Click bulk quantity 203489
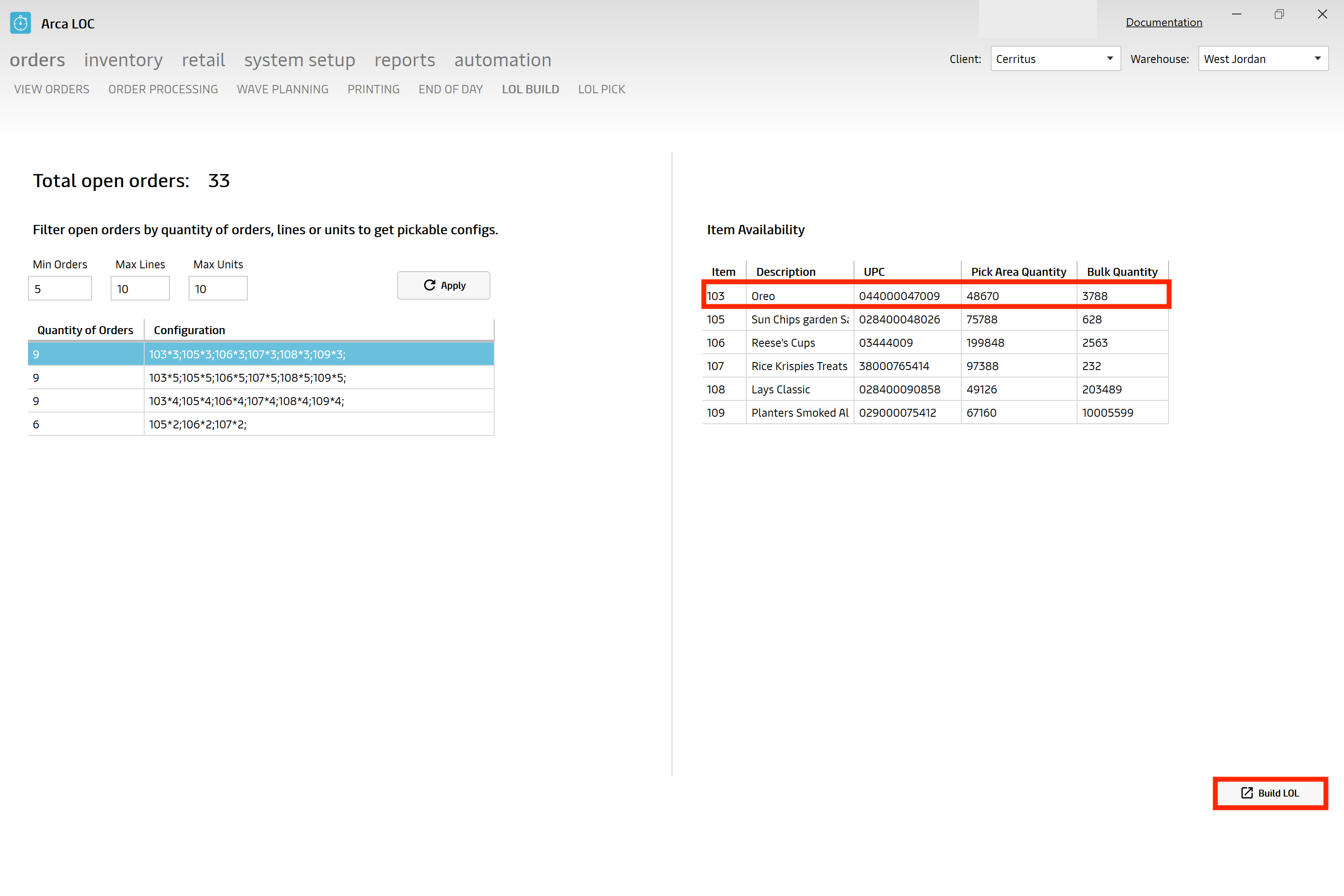Viewport: 1344px width, 896px height. pos(1122,389)
